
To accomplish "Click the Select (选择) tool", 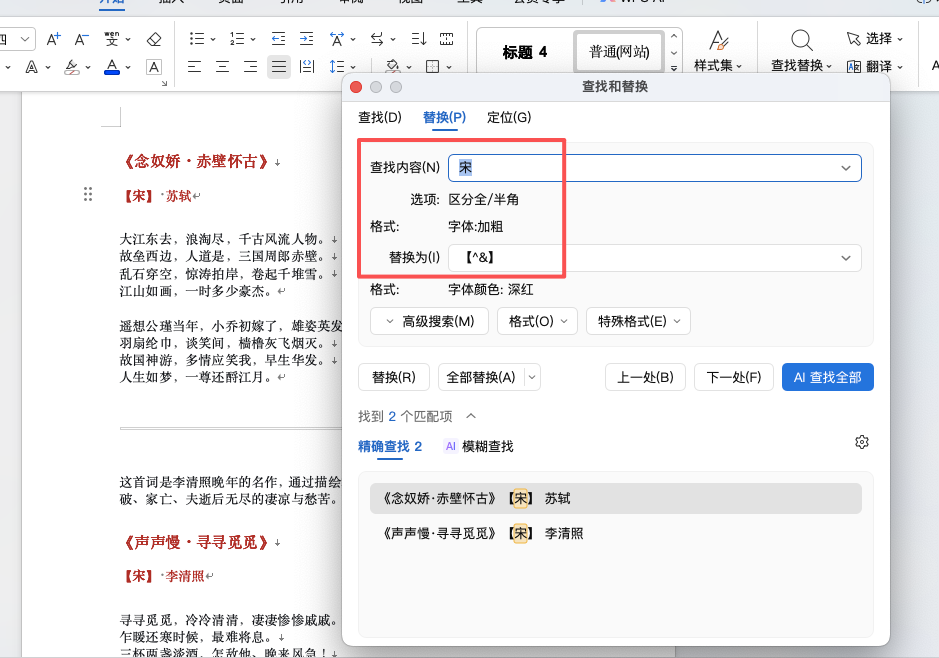I will point(874,39).
